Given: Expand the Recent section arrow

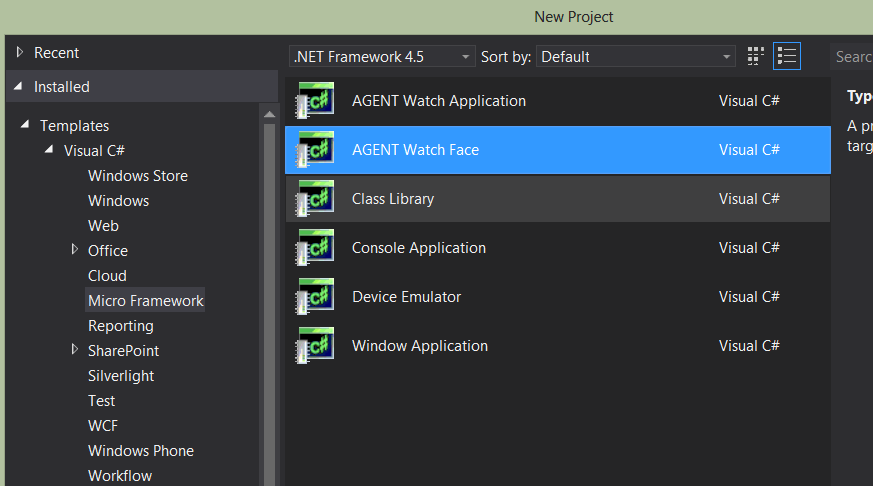Looking at the screenshot, I should (x=20, y=52).
